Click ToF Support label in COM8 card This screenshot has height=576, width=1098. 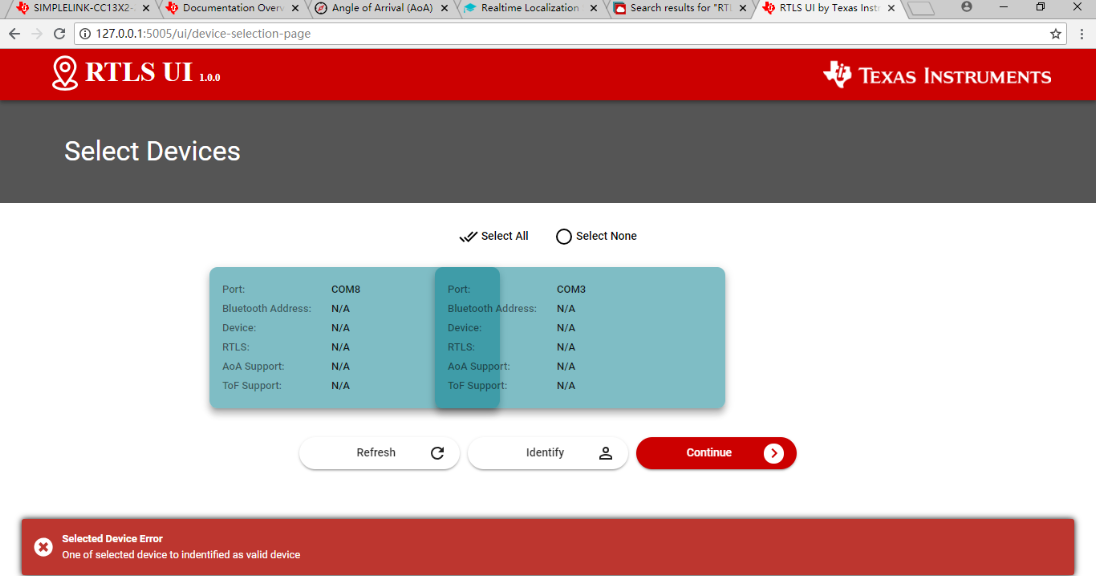(x=251, y=386)
